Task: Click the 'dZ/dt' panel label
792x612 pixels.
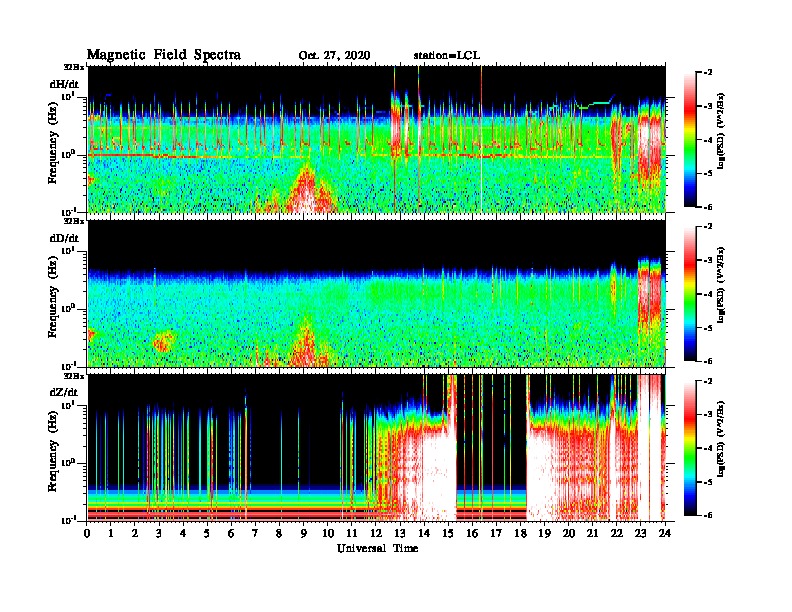Action: [x=64, y=392]
